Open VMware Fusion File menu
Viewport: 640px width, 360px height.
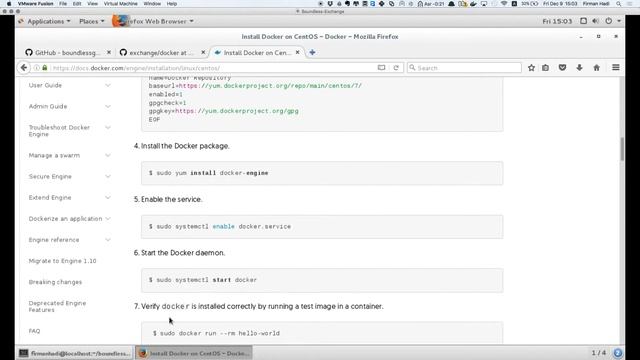63,4
